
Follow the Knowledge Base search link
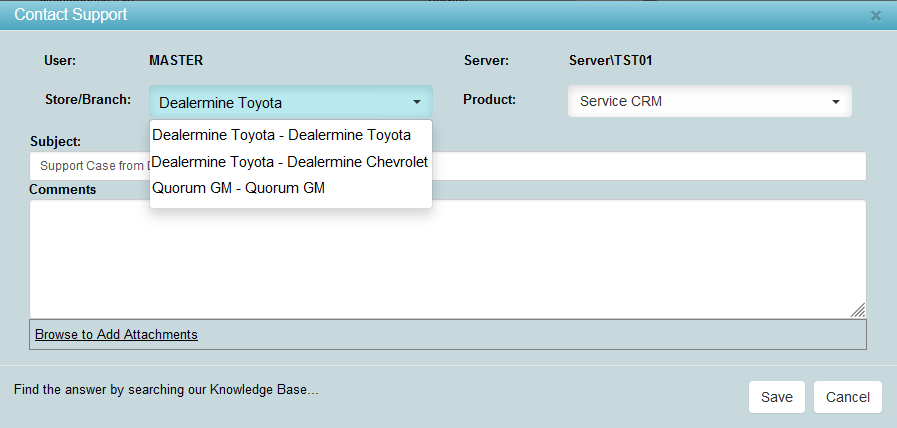tap(166, 389)
